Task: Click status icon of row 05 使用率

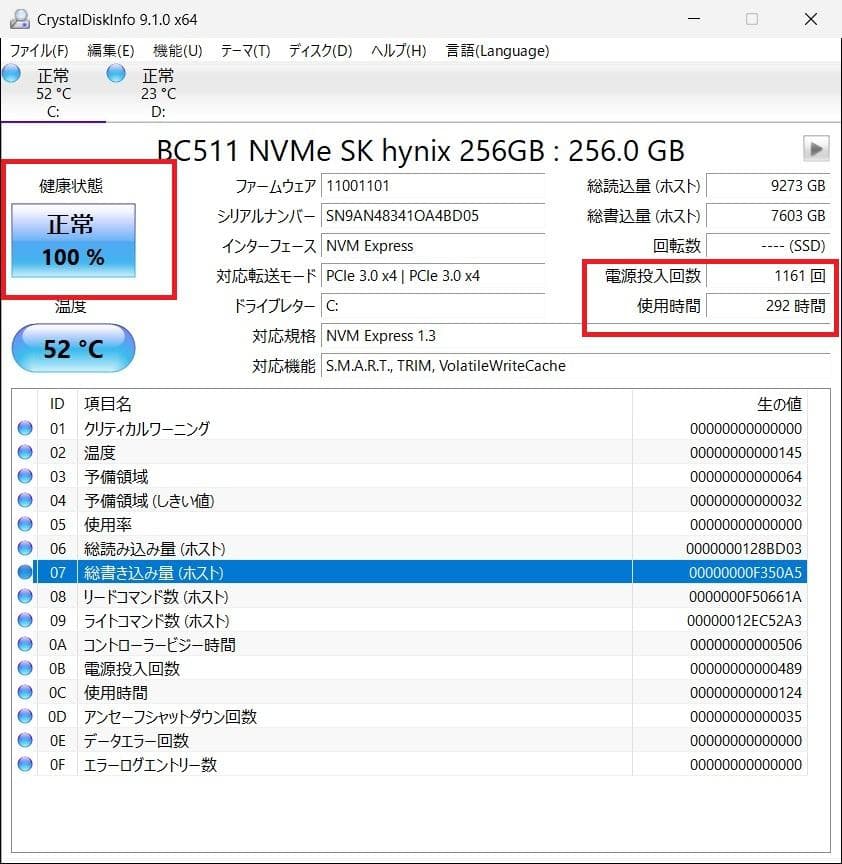Action: point(25,524)
